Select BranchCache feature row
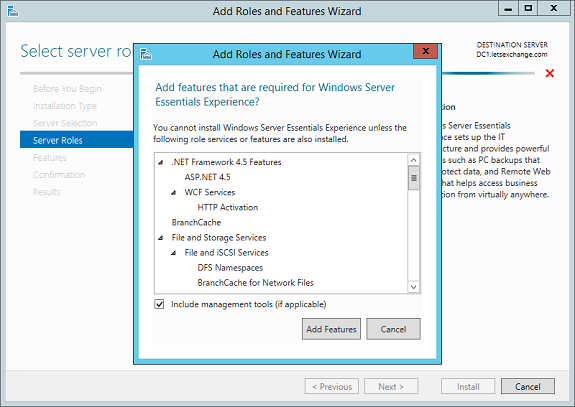575x407 pixels. [196, 223]
